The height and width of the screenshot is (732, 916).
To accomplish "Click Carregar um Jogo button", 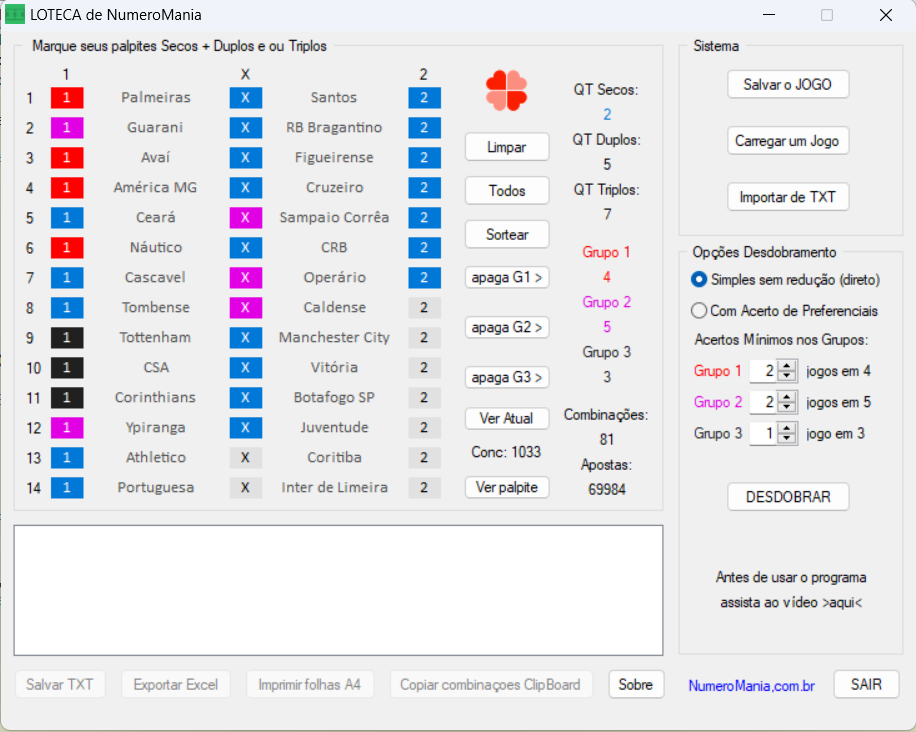I will (x=788, y=141).
